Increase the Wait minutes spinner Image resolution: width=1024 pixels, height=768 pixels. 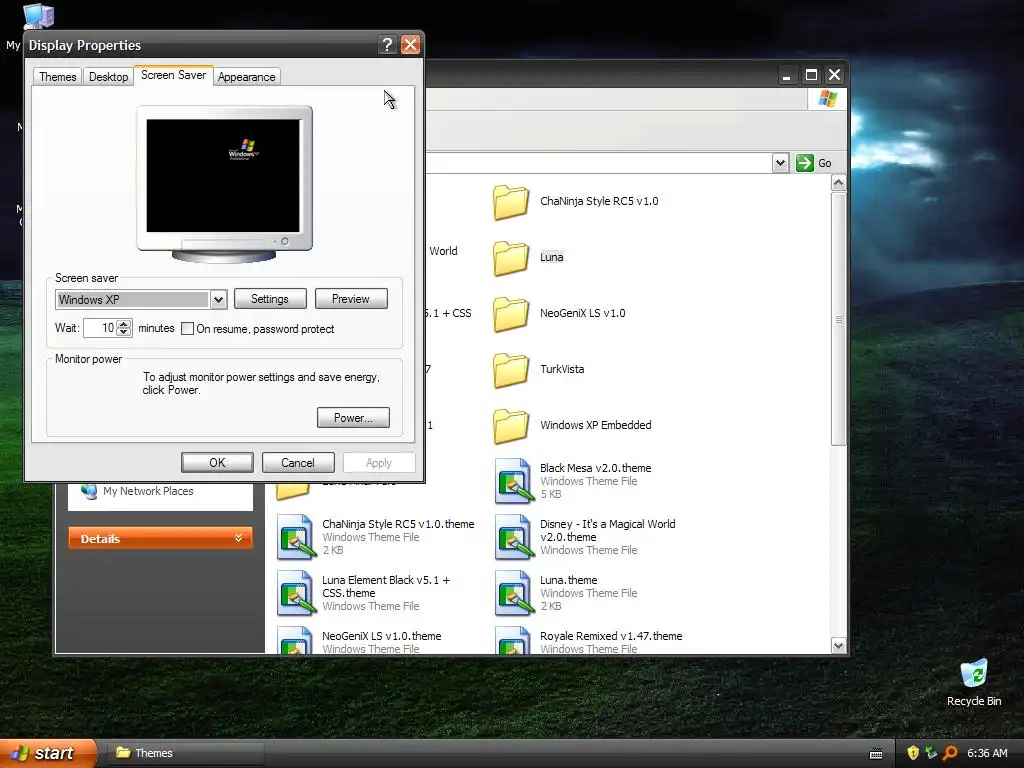[123, 323]
